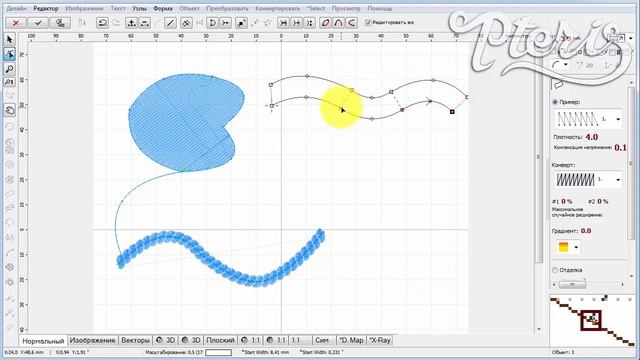This screenshot has height=360, width=640.
Task: Click the red arch curve icon
Action: (338, 23)
